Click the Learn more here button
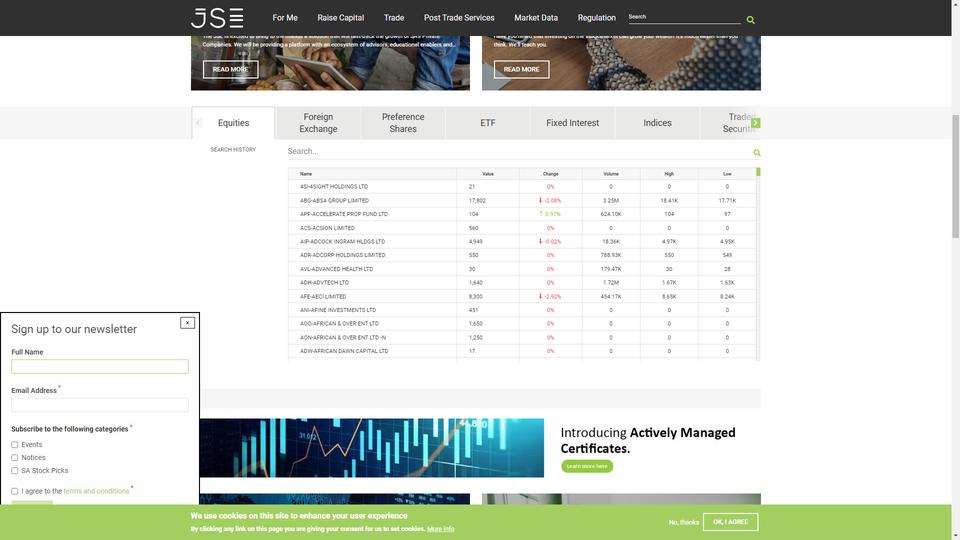Viewport: 960px width, 540px height. tap(587, 467)
